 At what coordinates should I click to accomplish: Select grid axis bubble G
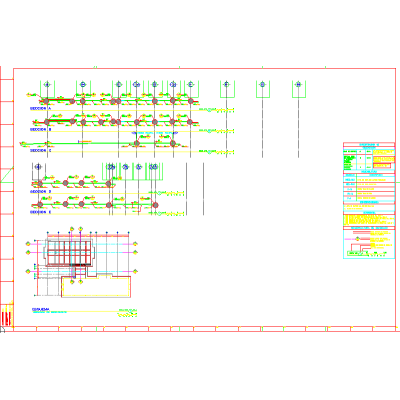click(x=263, y=85)
